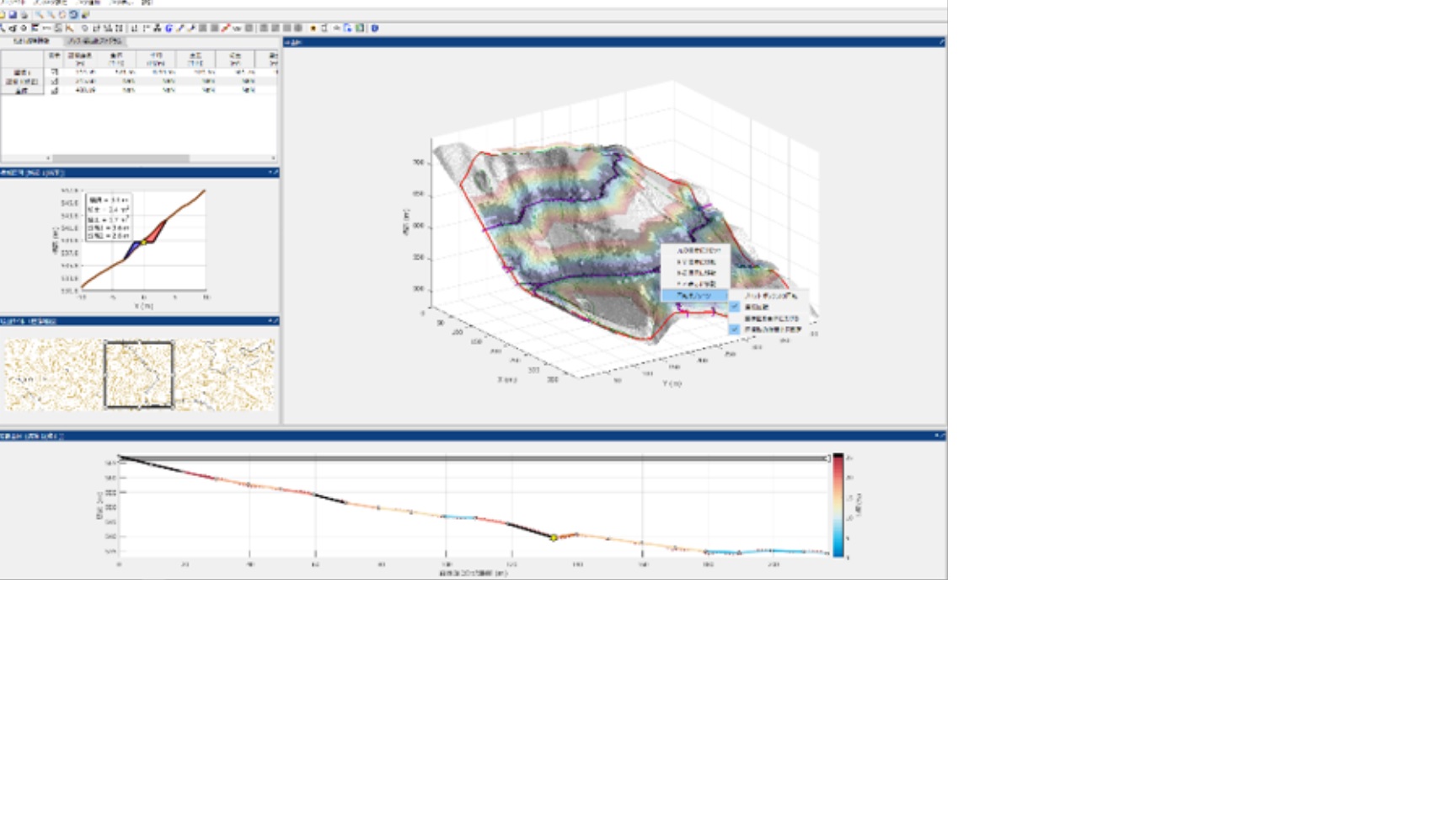
Task: Open the first menu in the menu bar
Action: pos(12,3)
